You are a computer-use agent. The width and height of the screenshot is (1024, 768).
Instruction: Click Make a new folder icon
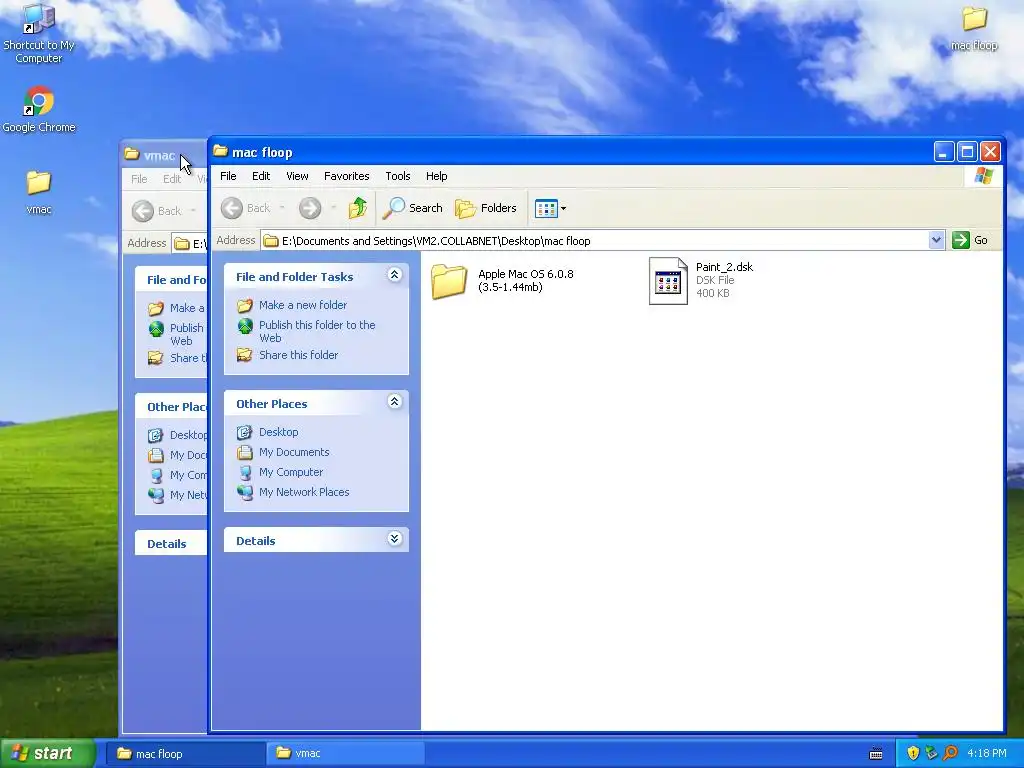click(x=245, y=305)
